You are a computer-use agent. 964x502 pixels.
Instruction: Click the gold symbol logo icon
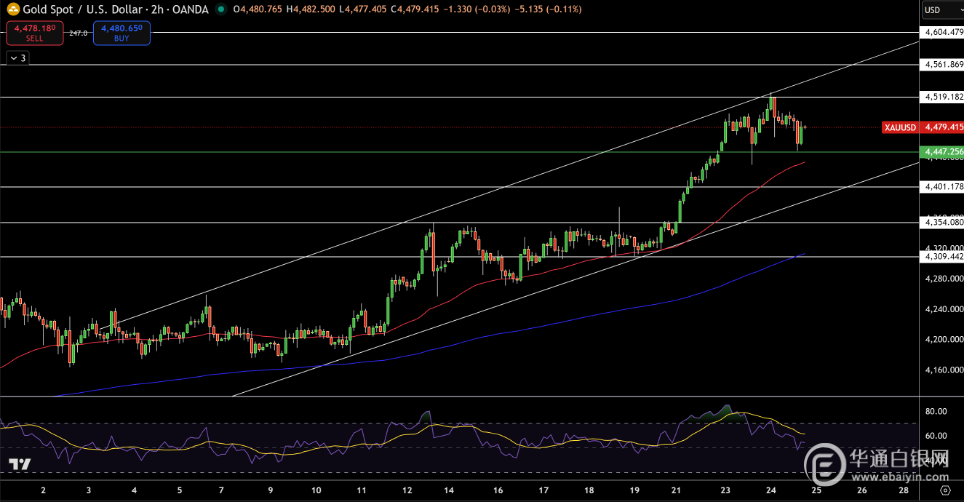click(x=12, y=10)
